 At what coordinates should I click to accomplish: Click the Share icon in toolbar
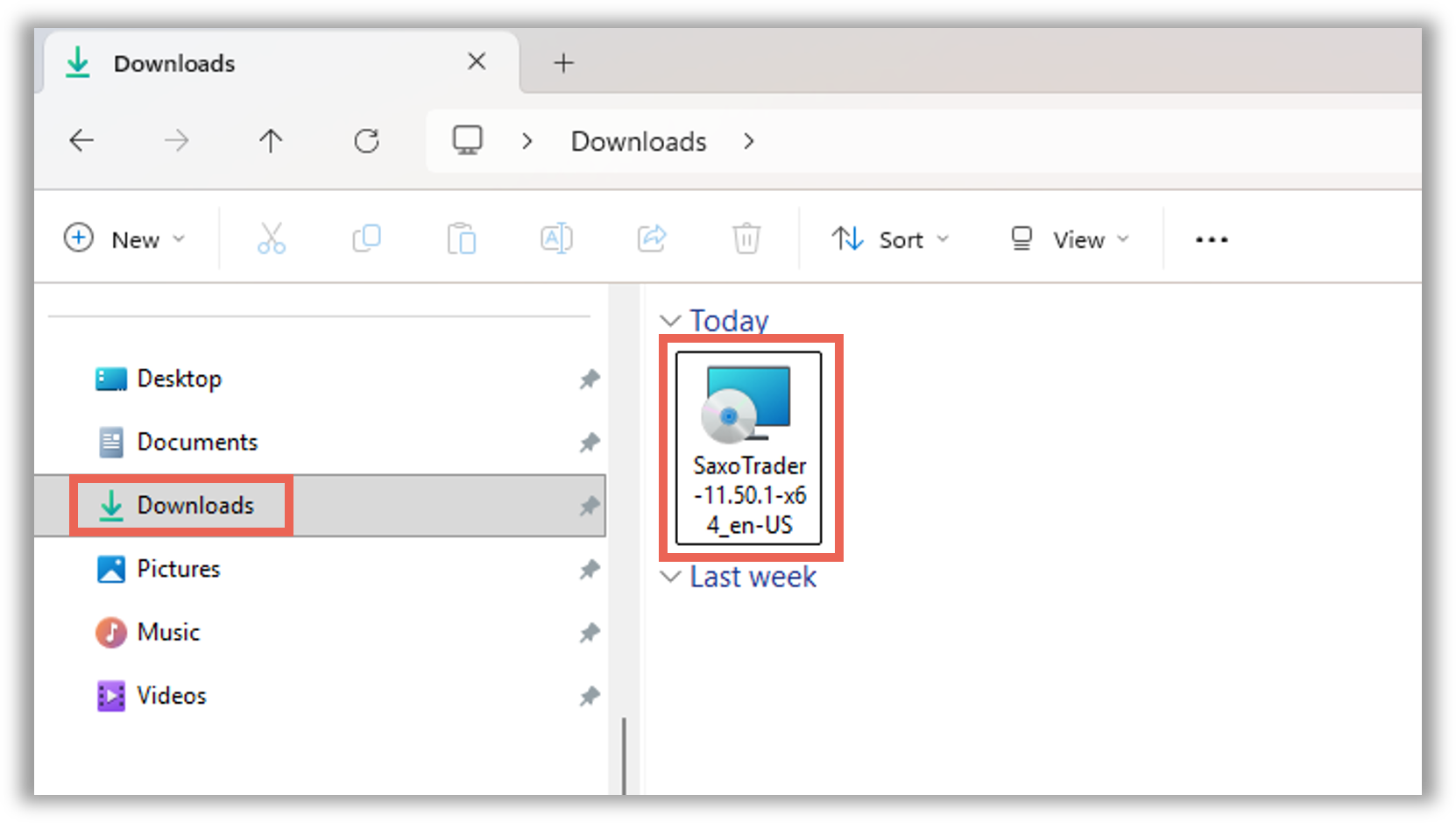coord(652,238)
